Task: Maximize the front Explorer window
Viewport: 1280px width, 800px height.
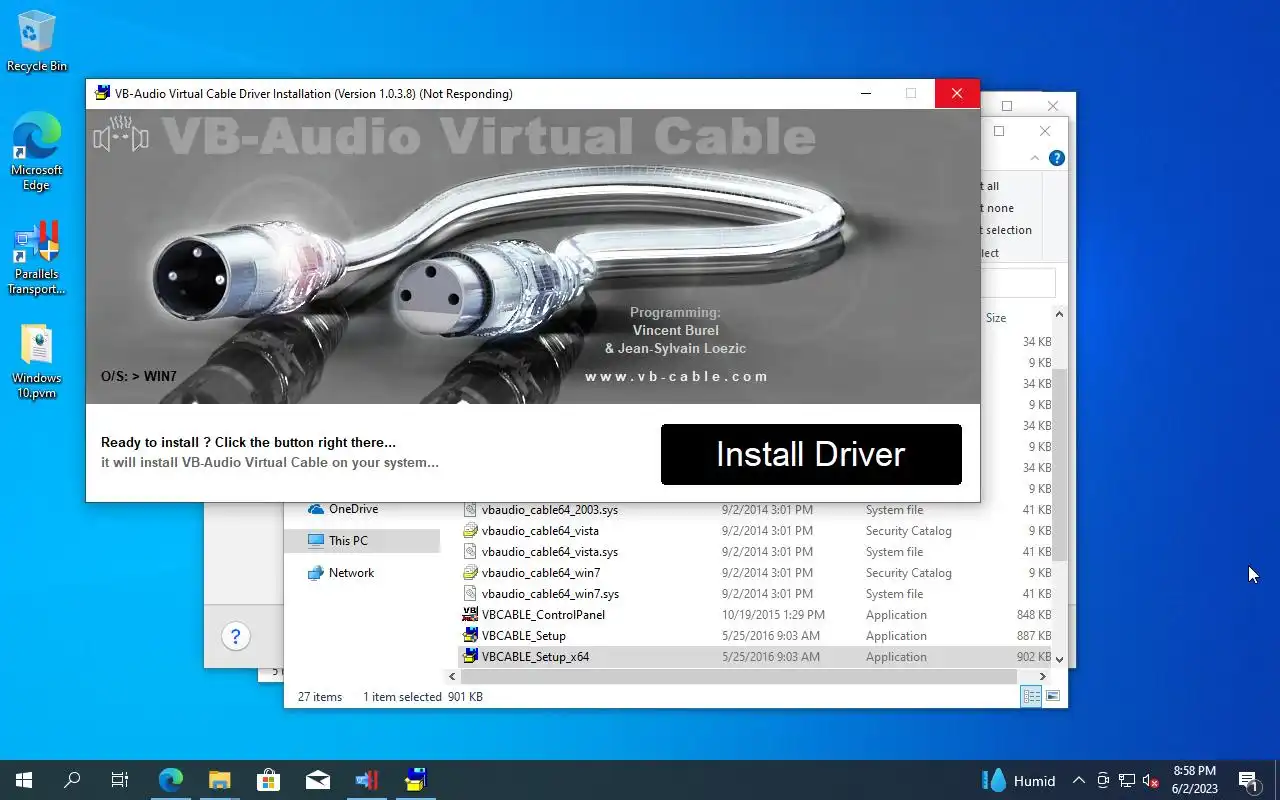Action: click(x=999, y=131)
